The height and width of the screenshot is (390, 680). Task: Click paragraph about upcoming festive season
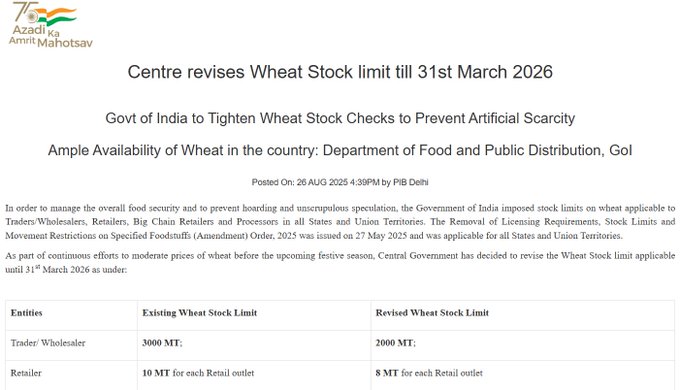pyautogui.click(x=340, y=262)
